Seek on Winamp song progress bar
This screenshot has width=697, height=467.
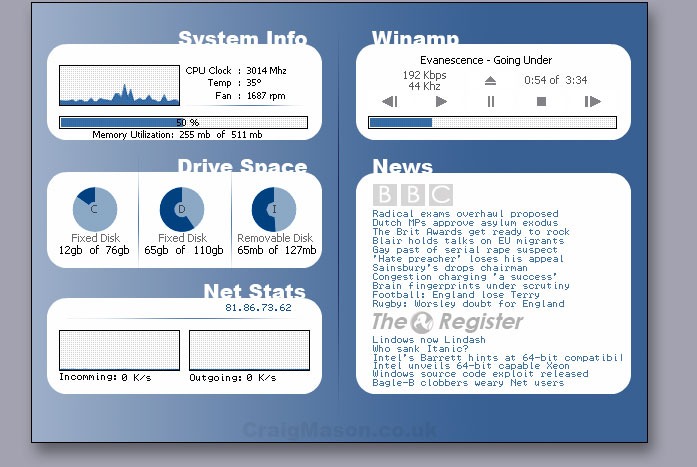tap(493, 123)
